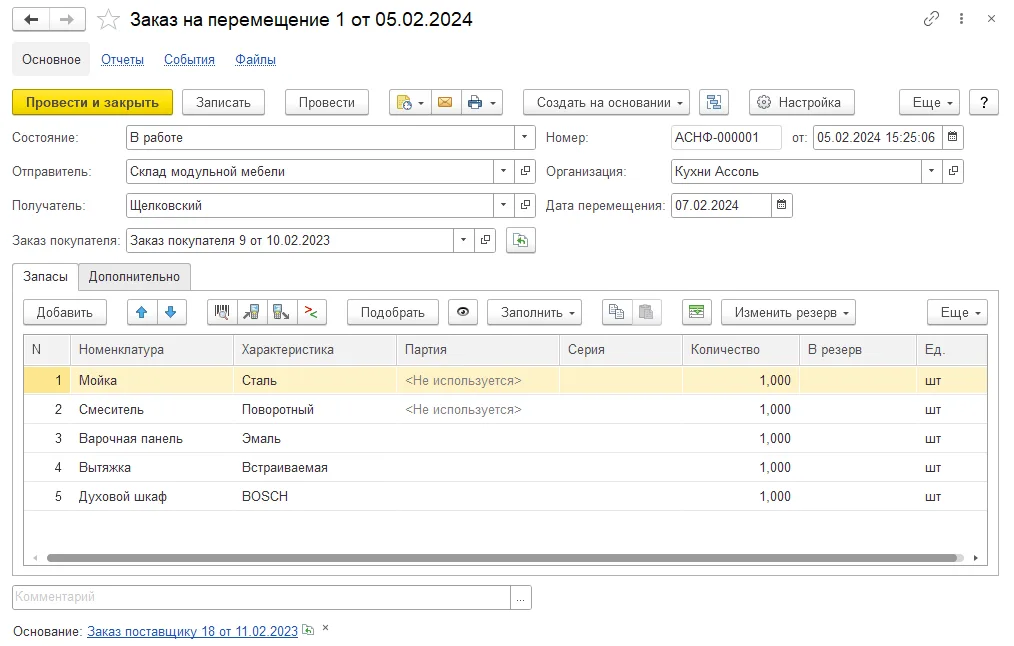Open the Создать на основании dropdown
This screenshot has width=1014, height=646.
(607, 102)
